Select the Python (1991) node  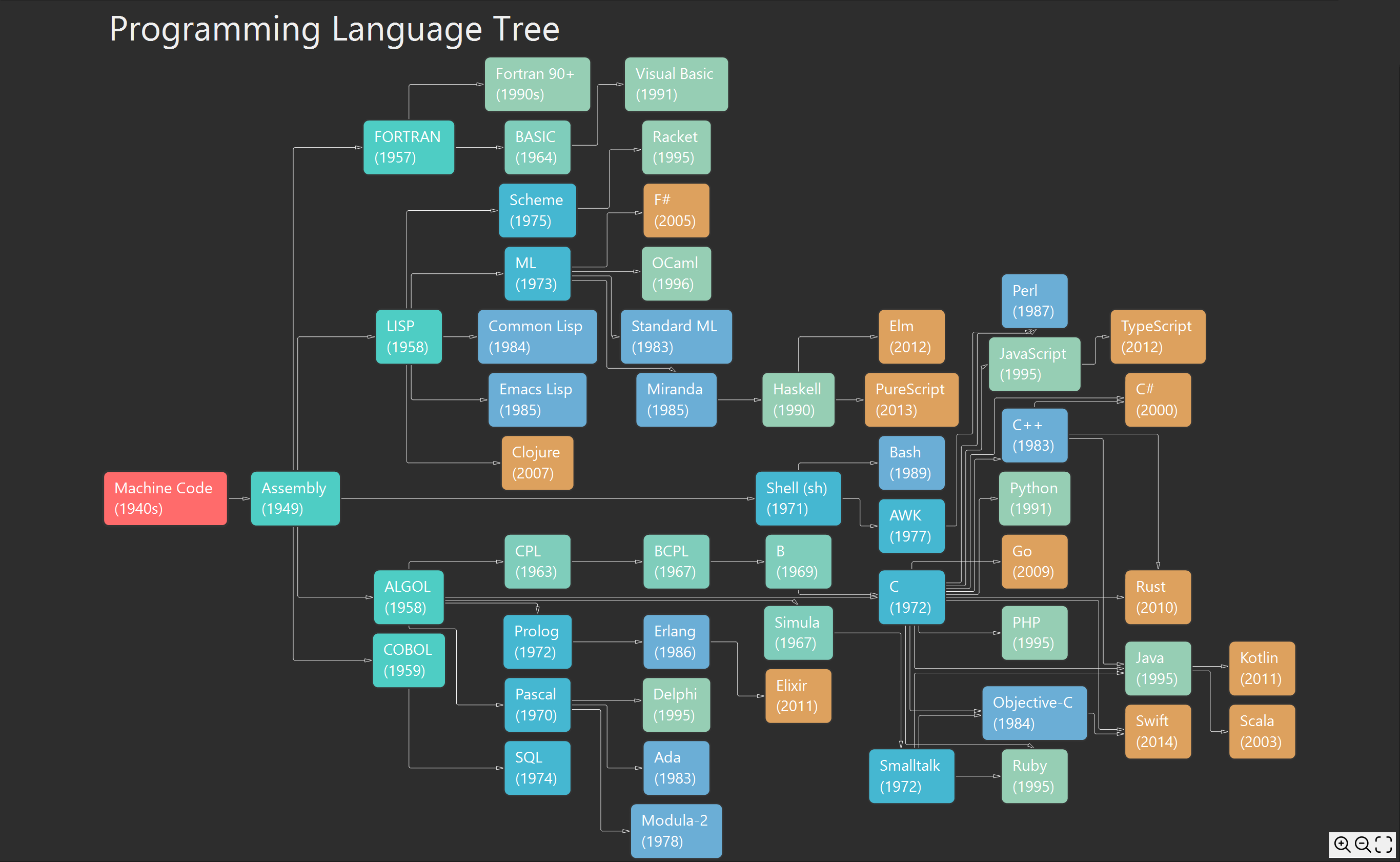point(1034,498)
